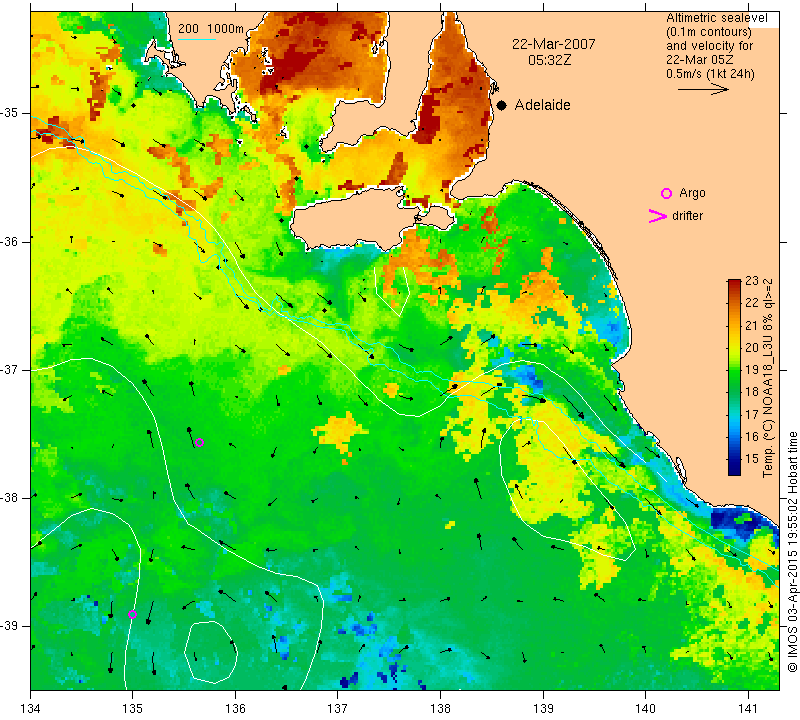The image size is (800, 720).
Task: Click the Argo legend label
Action: pos(692,193)
